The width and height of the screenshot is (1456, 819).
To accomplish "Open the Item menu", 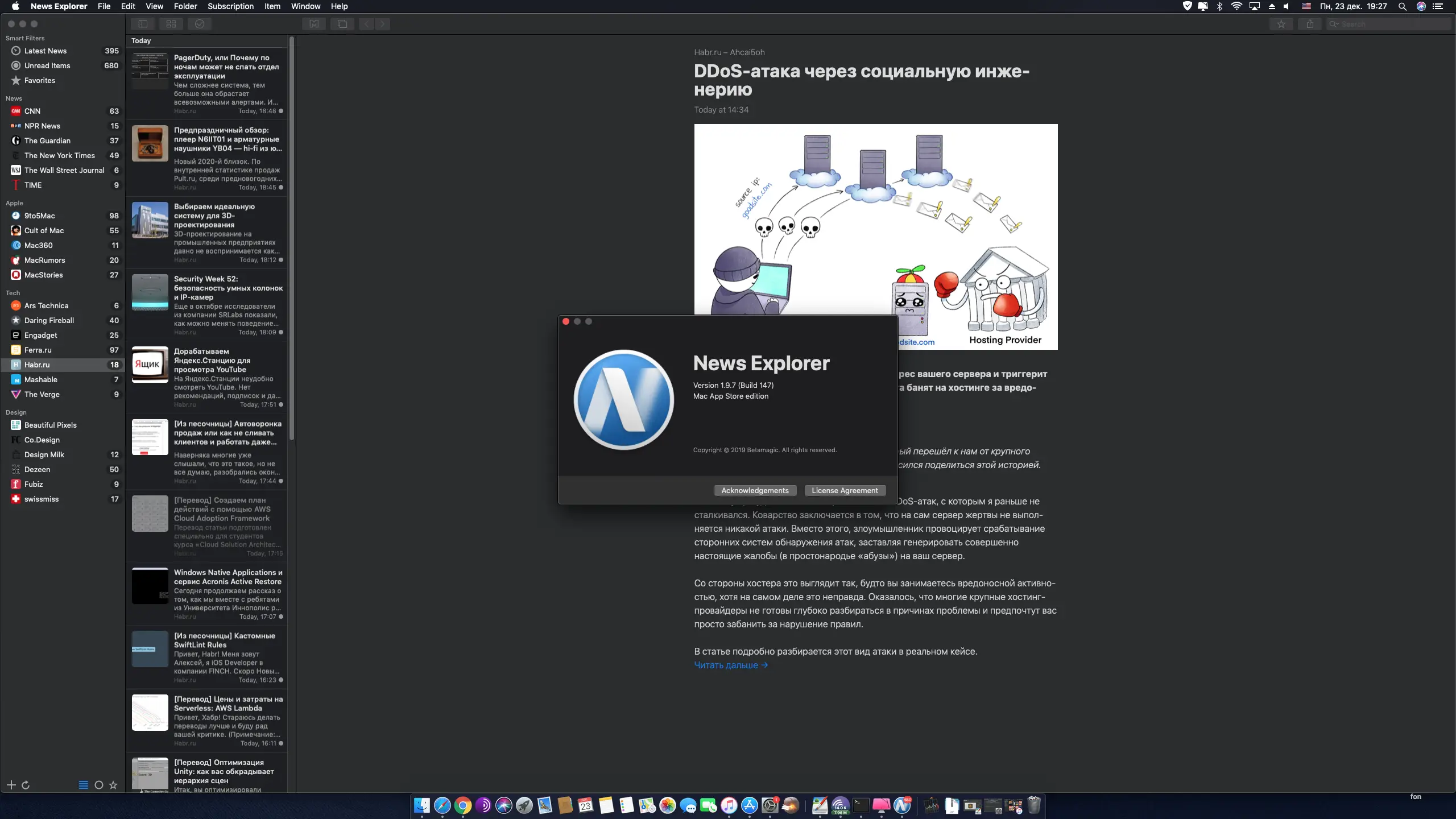I will [272, 6].
